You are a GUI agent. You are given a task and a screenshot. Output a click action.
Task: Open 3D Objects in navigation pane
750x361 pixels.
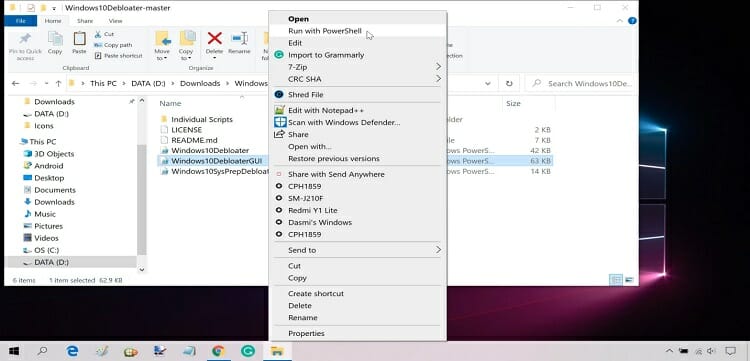coord(54,154)
